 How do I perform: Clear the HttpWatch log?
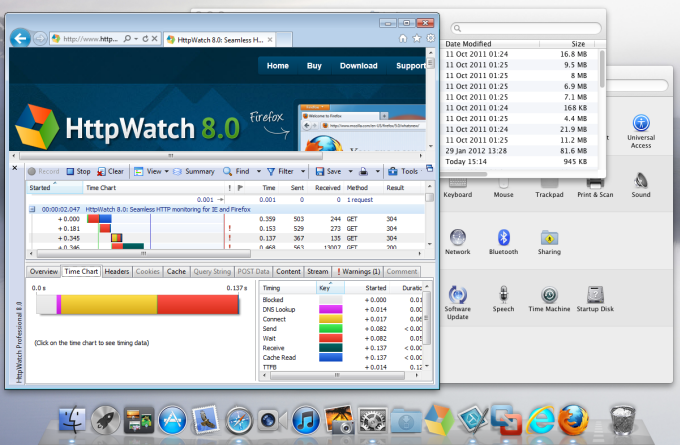(x=111, y=171)
